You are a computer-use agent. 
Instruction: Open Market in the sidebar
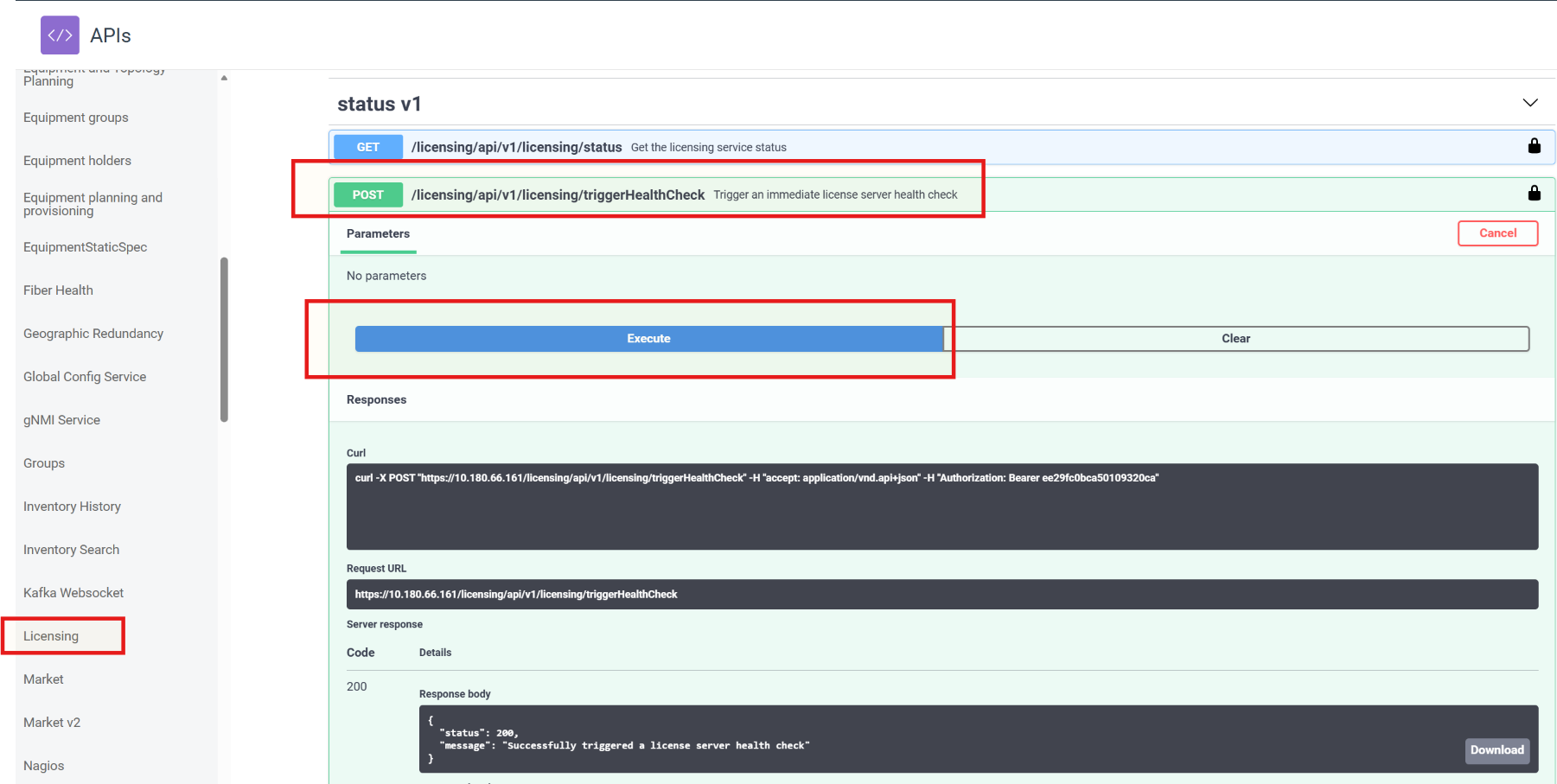pos(43,679)
